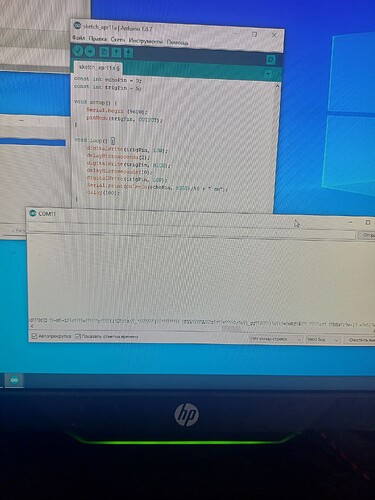This screenshot has height=500, width=375.
Task: Click the clear output button
Action: click(x=360, y=340)
